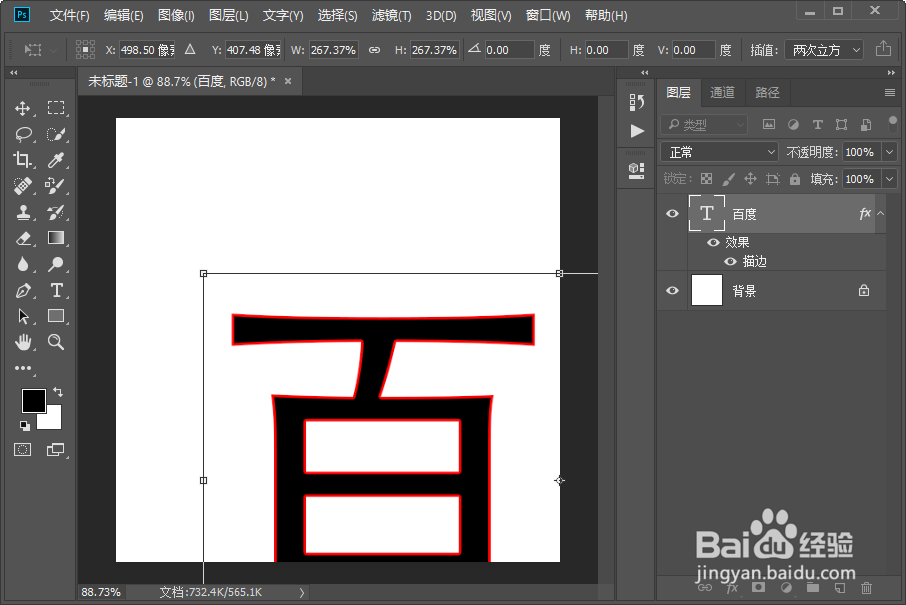Toggle lock all padlock icon
Screen dimensions: 906x605
point(795,179)
